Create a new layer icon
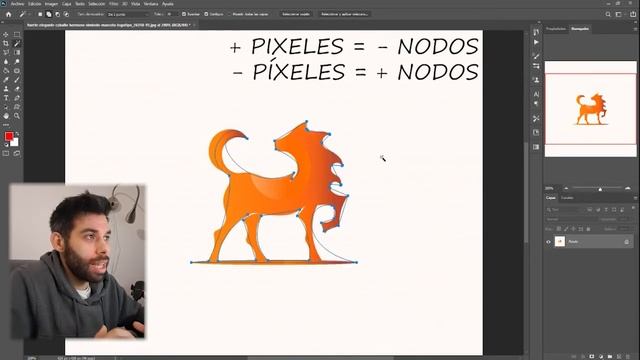This screenshot has height=360, width=640. (x=619, y=357)
